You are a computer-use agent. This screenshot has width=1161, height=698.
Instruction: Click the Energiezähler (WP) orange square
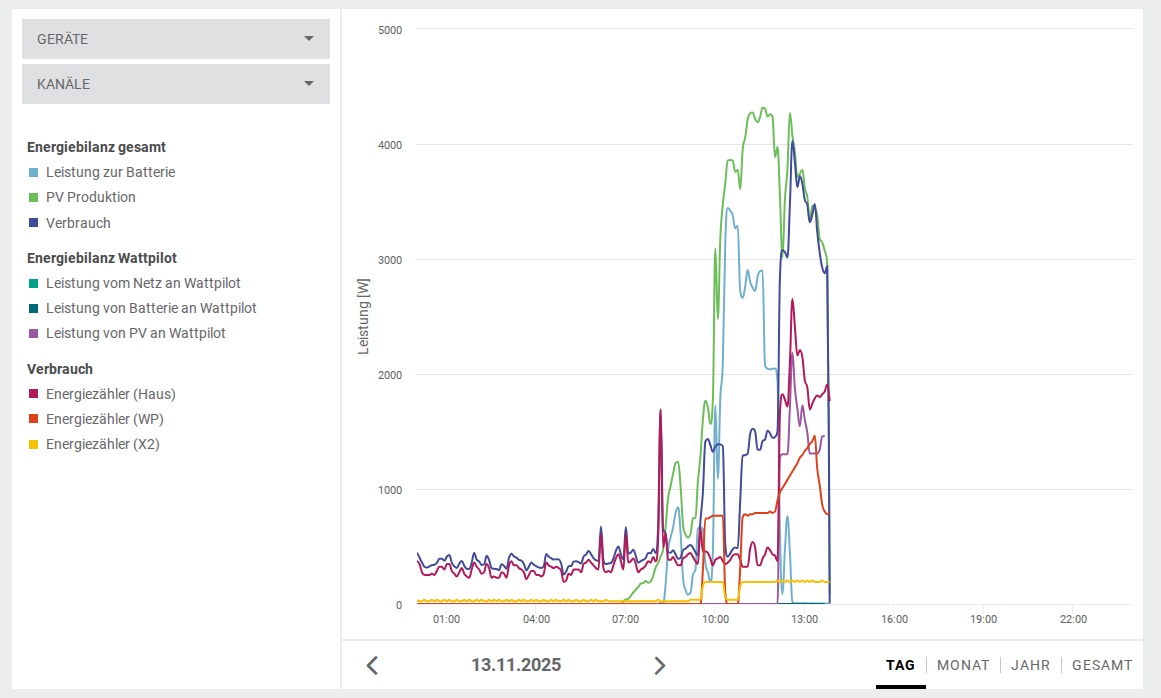[x=34, y=419]
